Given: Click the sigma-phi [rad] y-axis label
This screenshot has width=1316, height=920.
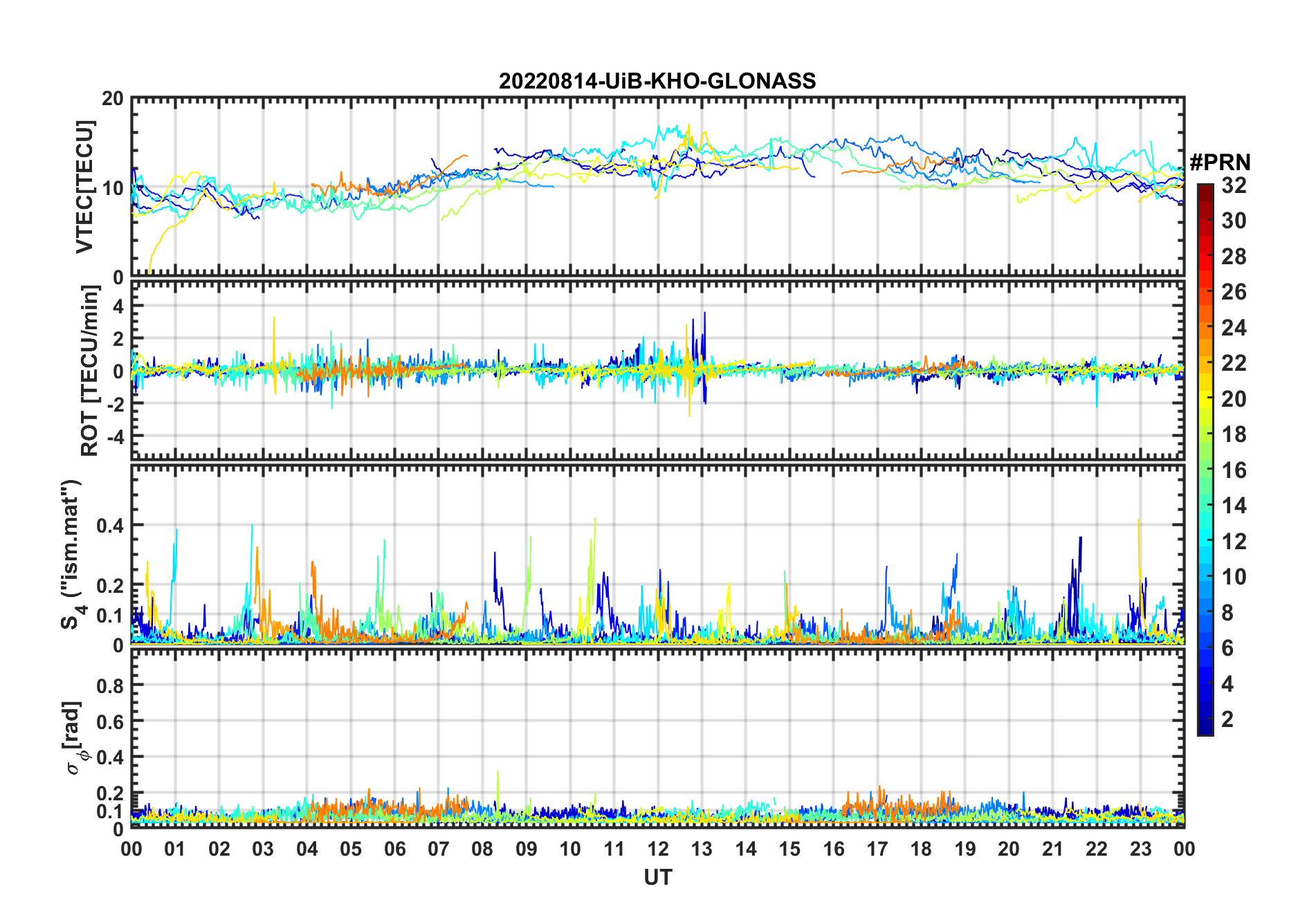Looking at the screenshot, I should (75, 737).
